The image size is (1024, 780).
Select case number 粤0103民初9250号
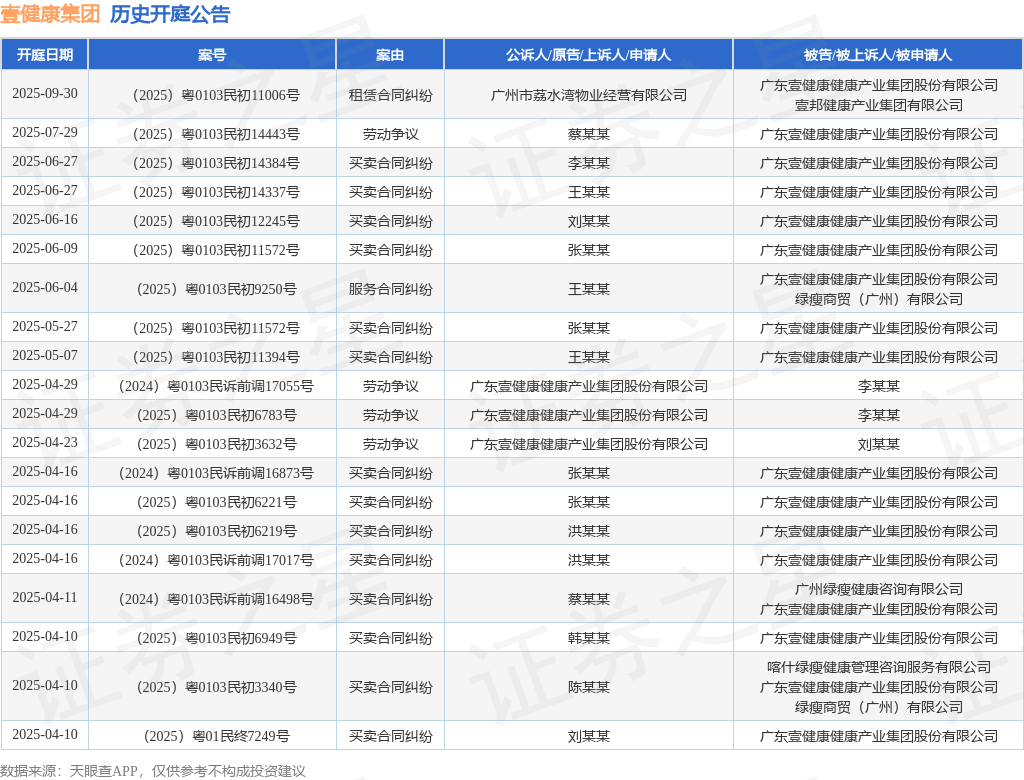(216, 289)
